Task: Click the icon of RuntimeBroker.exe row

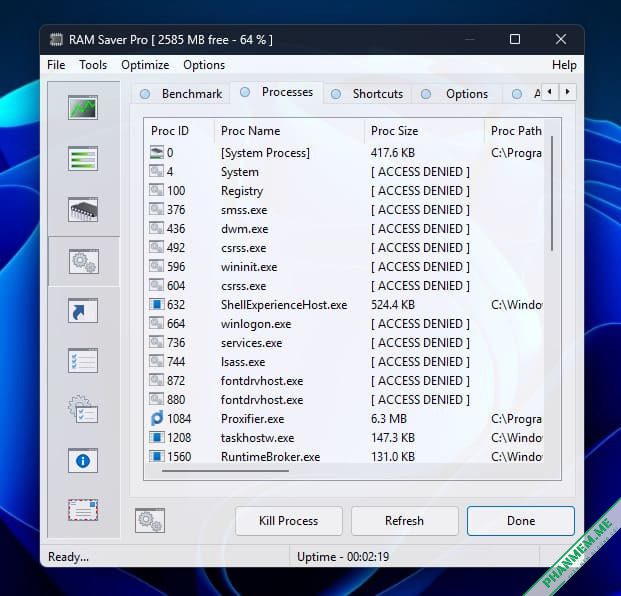Action: point(156,457)
